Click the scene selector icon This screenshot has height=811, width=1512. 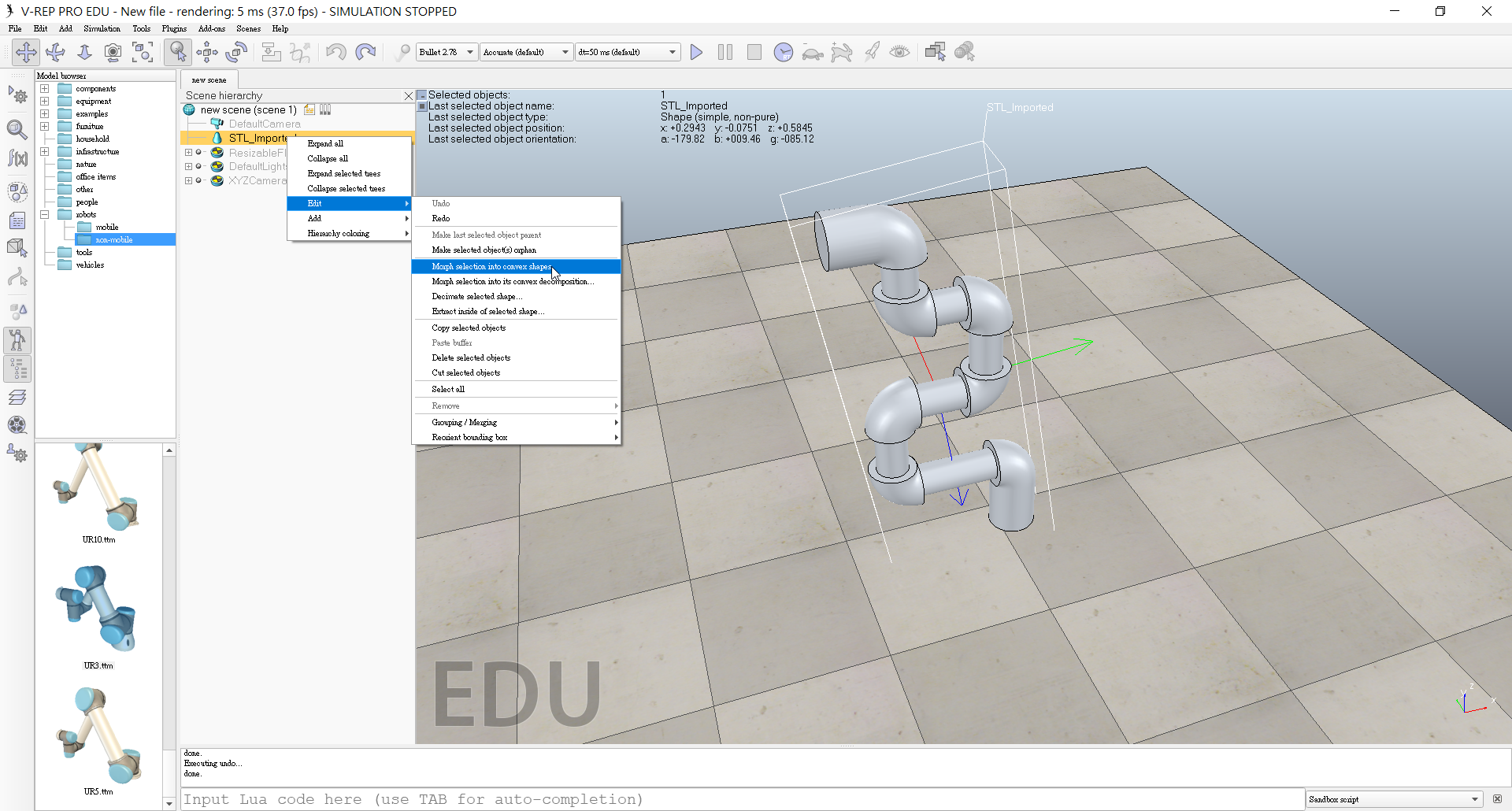965,52
